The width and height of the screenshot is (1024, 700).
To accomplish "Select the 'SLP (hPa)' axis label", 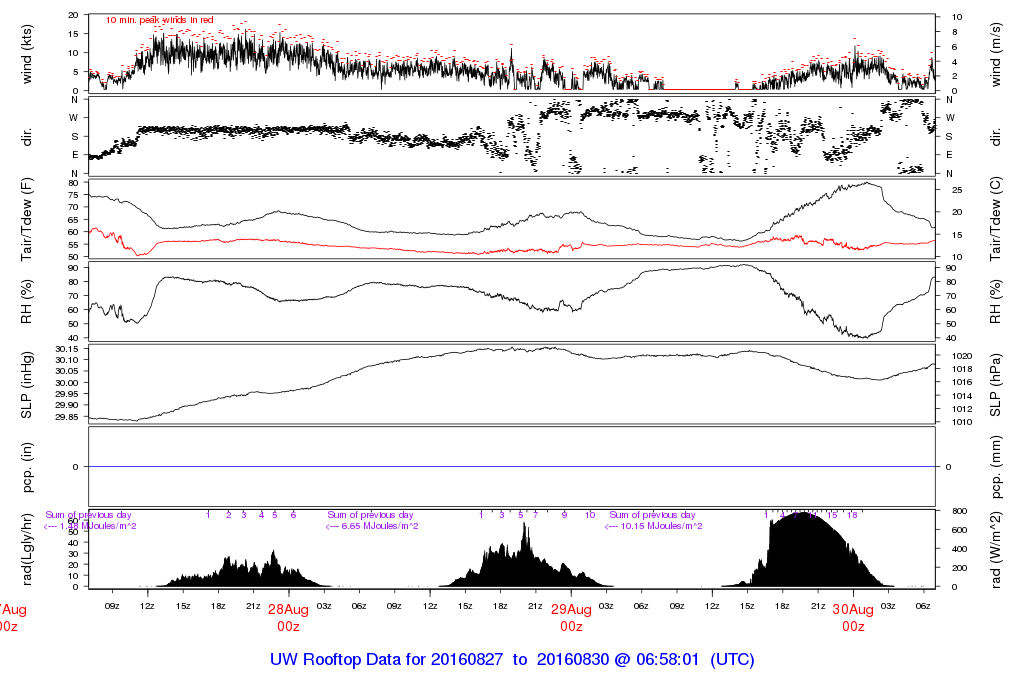I will click(x=995, y=385).
